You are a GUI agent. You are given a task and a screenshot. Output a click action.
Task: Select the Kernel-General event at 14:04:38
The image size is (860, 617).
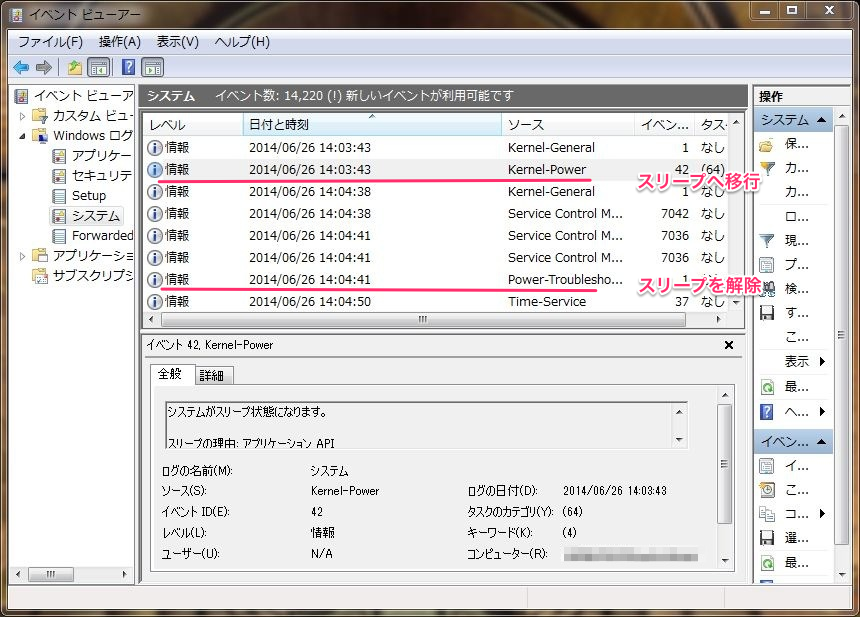pos(437,191)
